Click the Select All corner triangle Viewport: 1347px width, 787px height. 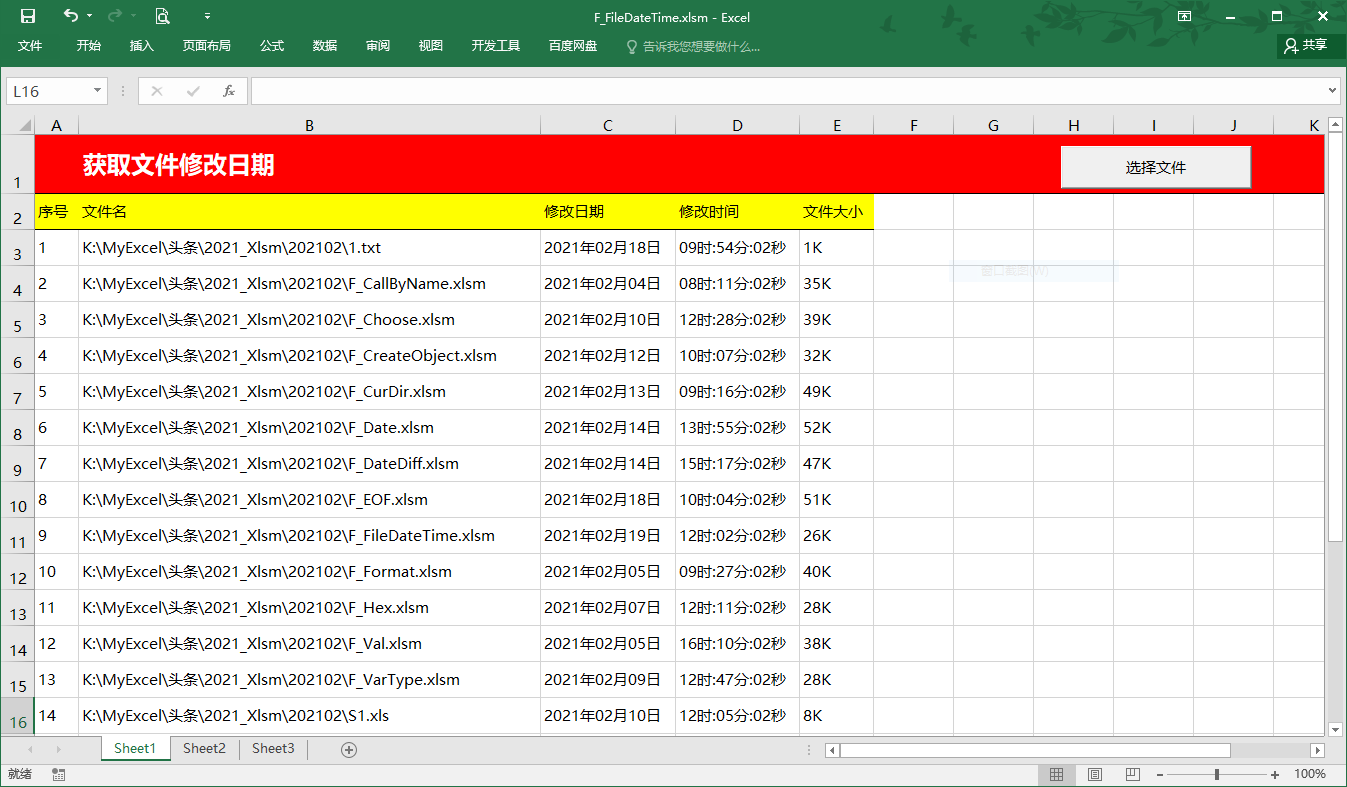(x=18, y=125)
